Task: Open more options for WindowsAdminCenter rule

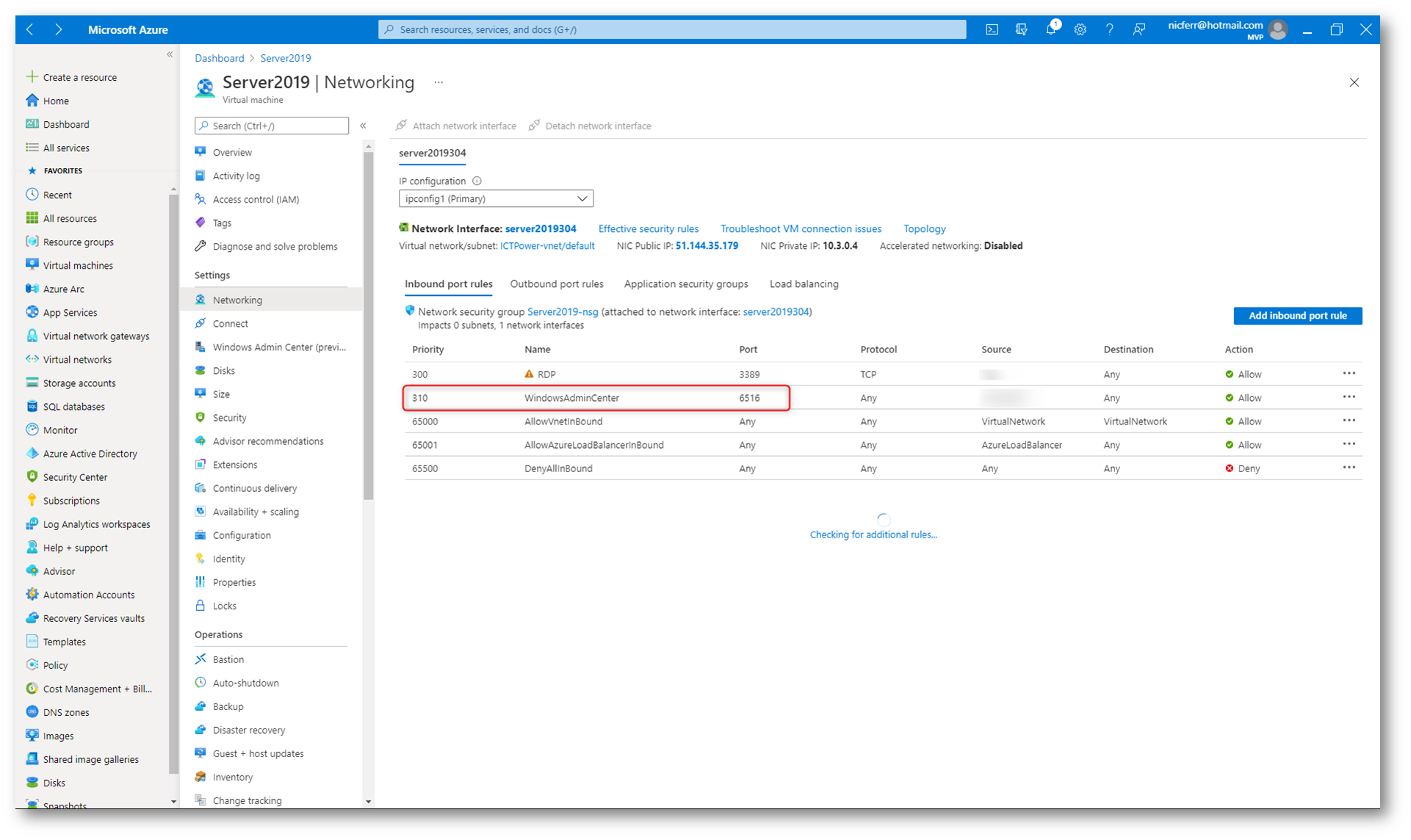Action: (1349, 397)
